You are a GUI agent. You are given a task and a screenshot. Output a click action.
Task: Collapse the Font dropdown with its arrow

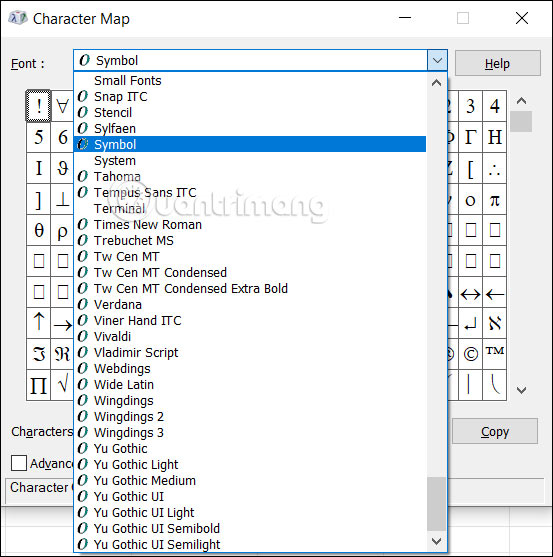pos(437,60)
